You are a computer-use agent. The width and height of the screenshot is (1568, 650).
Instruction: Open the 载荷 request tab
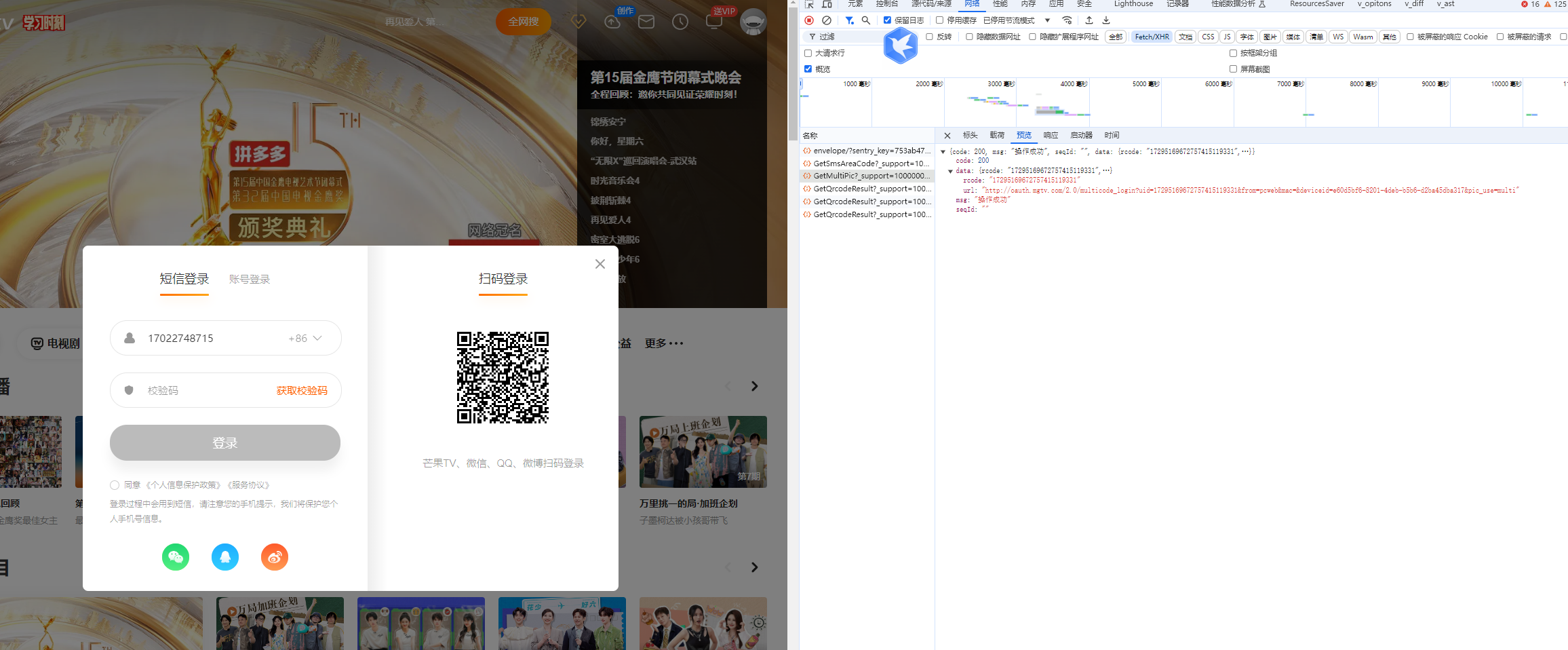tap(997, 136)
